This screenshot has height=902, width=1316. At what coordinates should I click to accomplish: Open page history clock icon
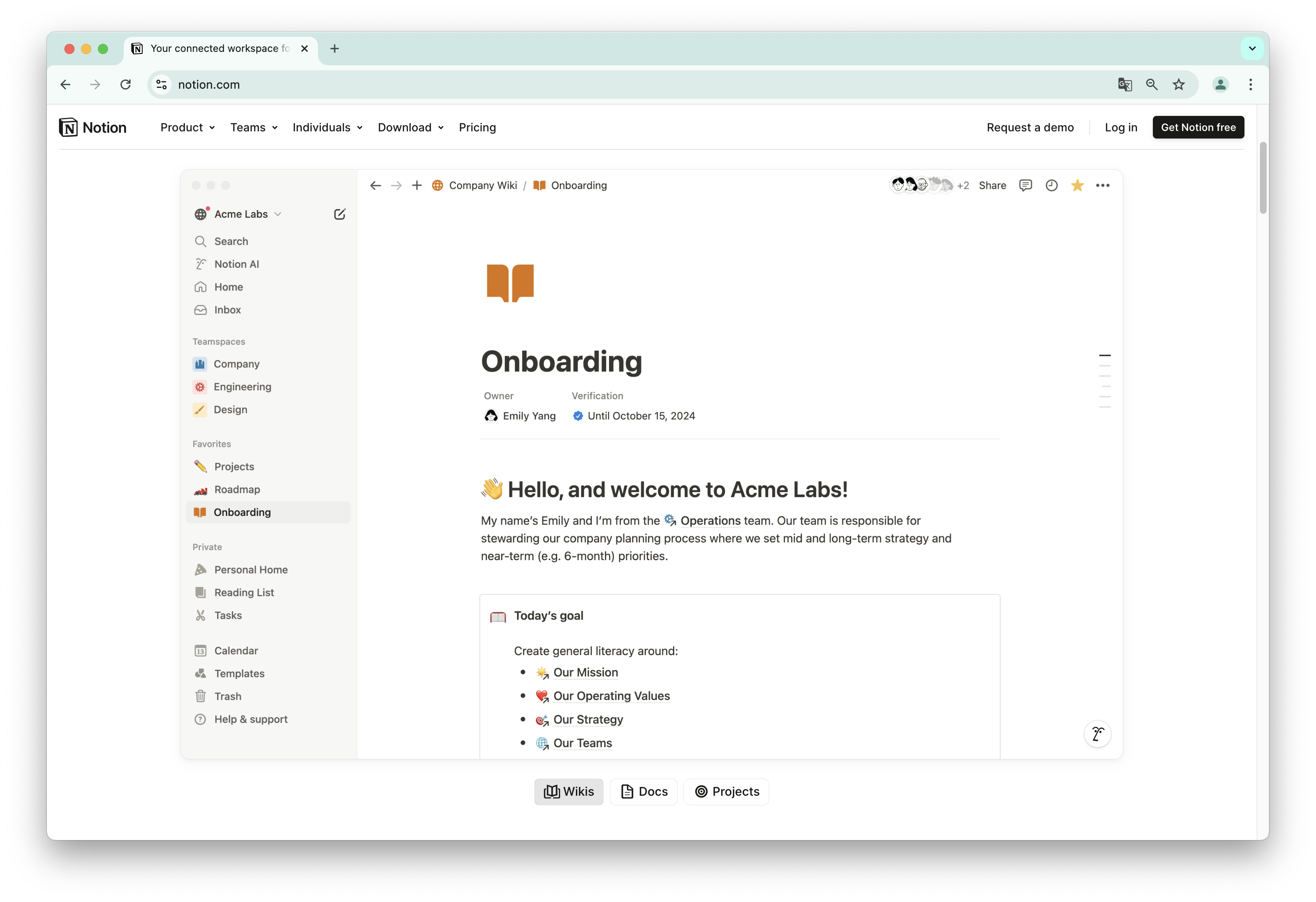pyautogui.click(x=1051, y=185)
